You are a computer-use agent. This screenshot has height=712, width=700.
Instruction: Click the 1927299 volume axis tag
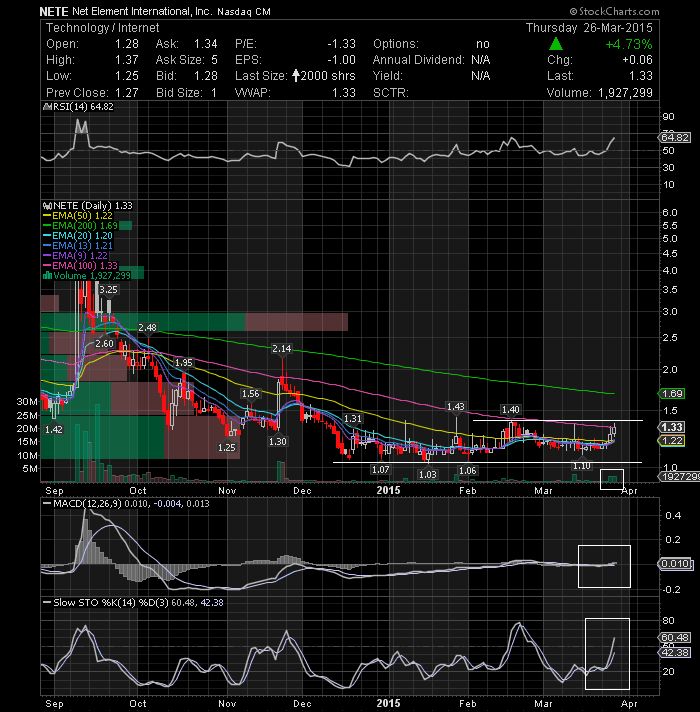click(x=679, y=476)
